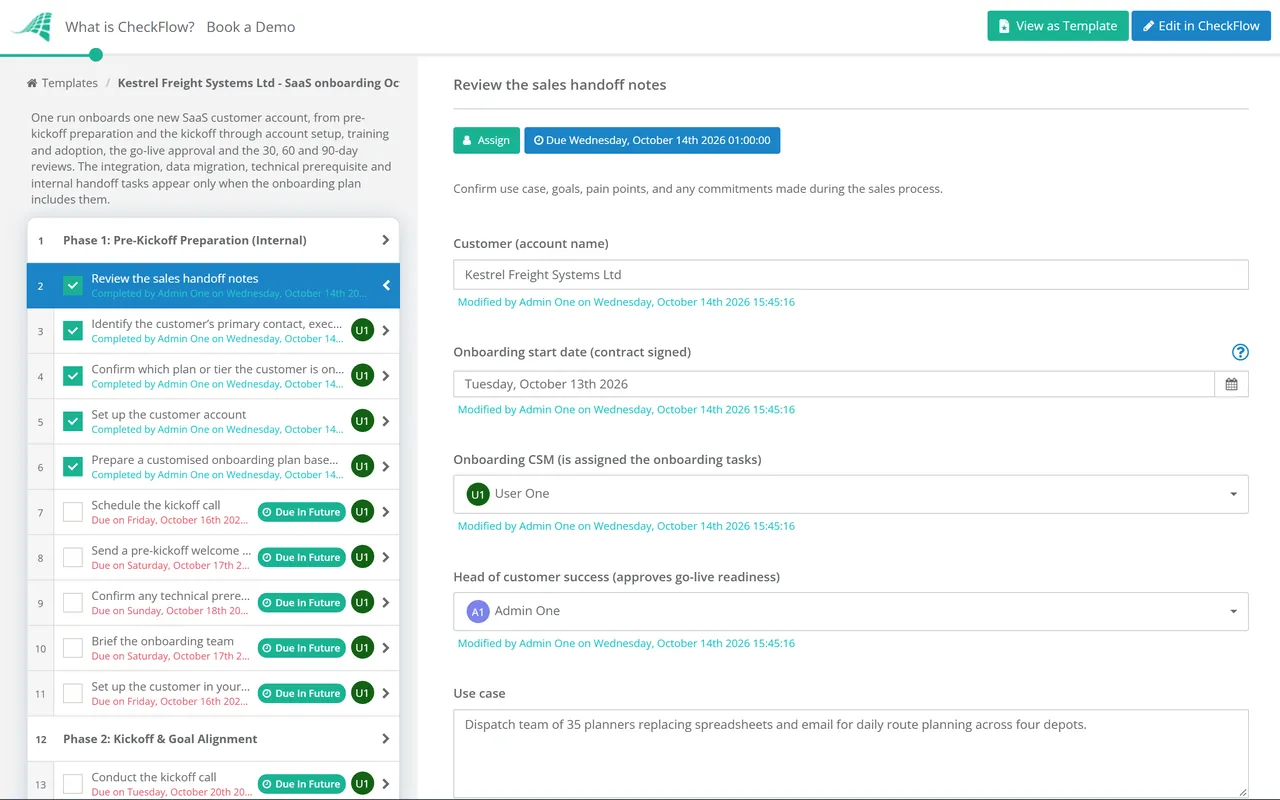Click U1 avatar on Schedule the kickoff call
Image resolution: width=1280 pixels, height=800 pixels.
(x=362, y=512)
